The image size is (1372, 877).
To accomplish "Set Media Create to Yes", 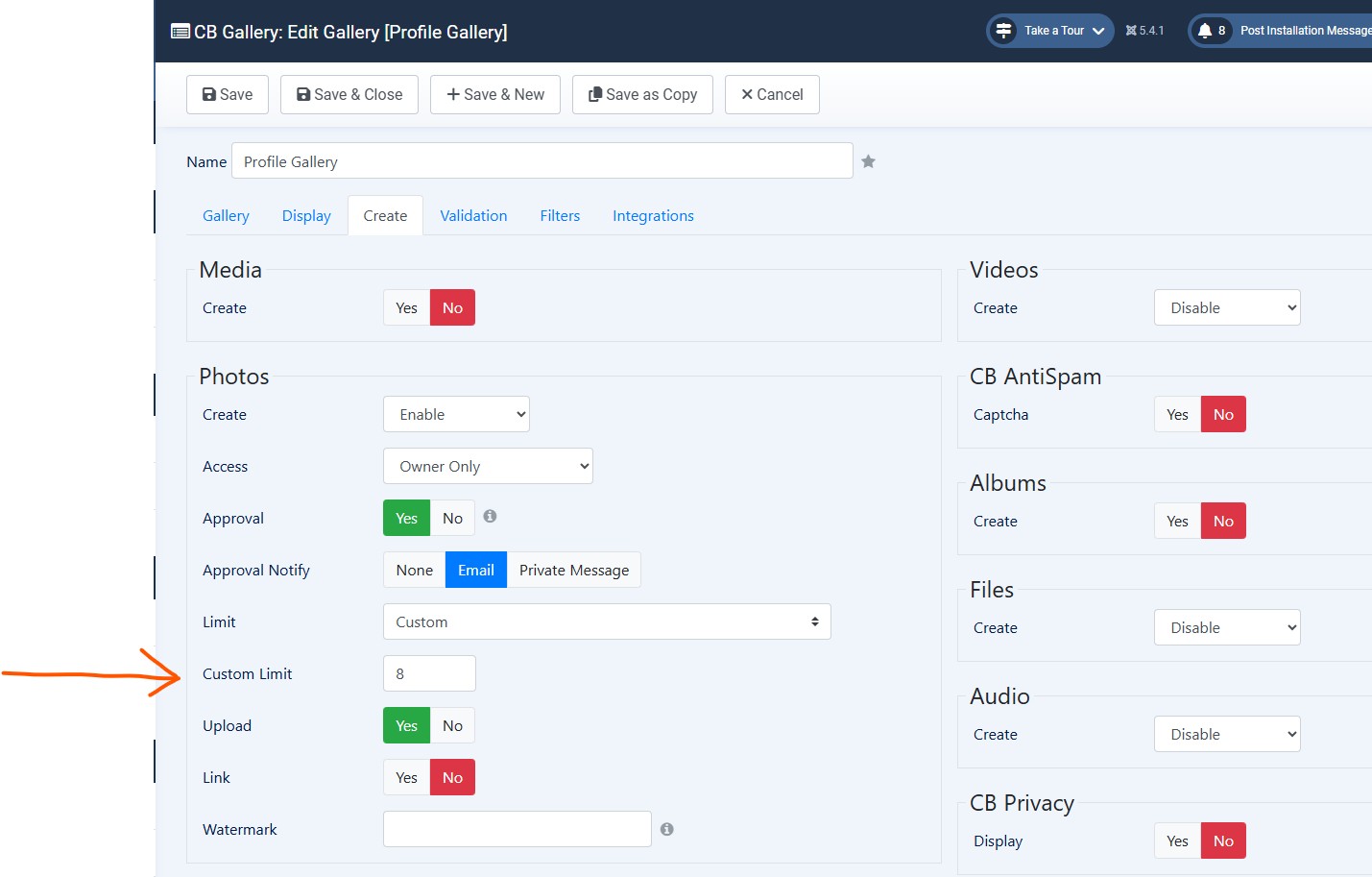I will [x=406, y=308].
